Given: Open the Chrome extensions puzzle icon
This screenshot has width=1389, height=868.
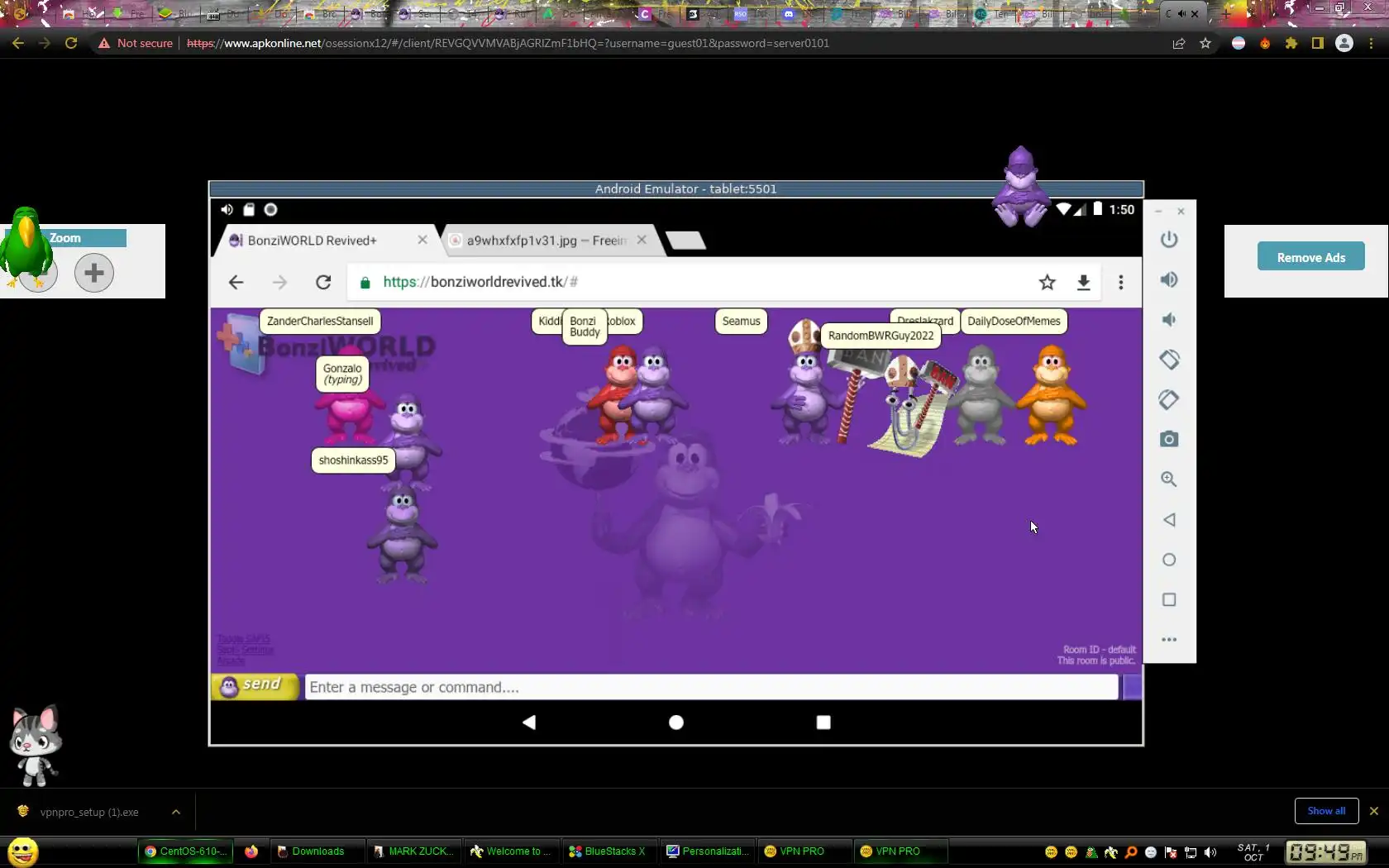Looking at the screenshot, I should pyautogui.click(x=1291, y=43).
